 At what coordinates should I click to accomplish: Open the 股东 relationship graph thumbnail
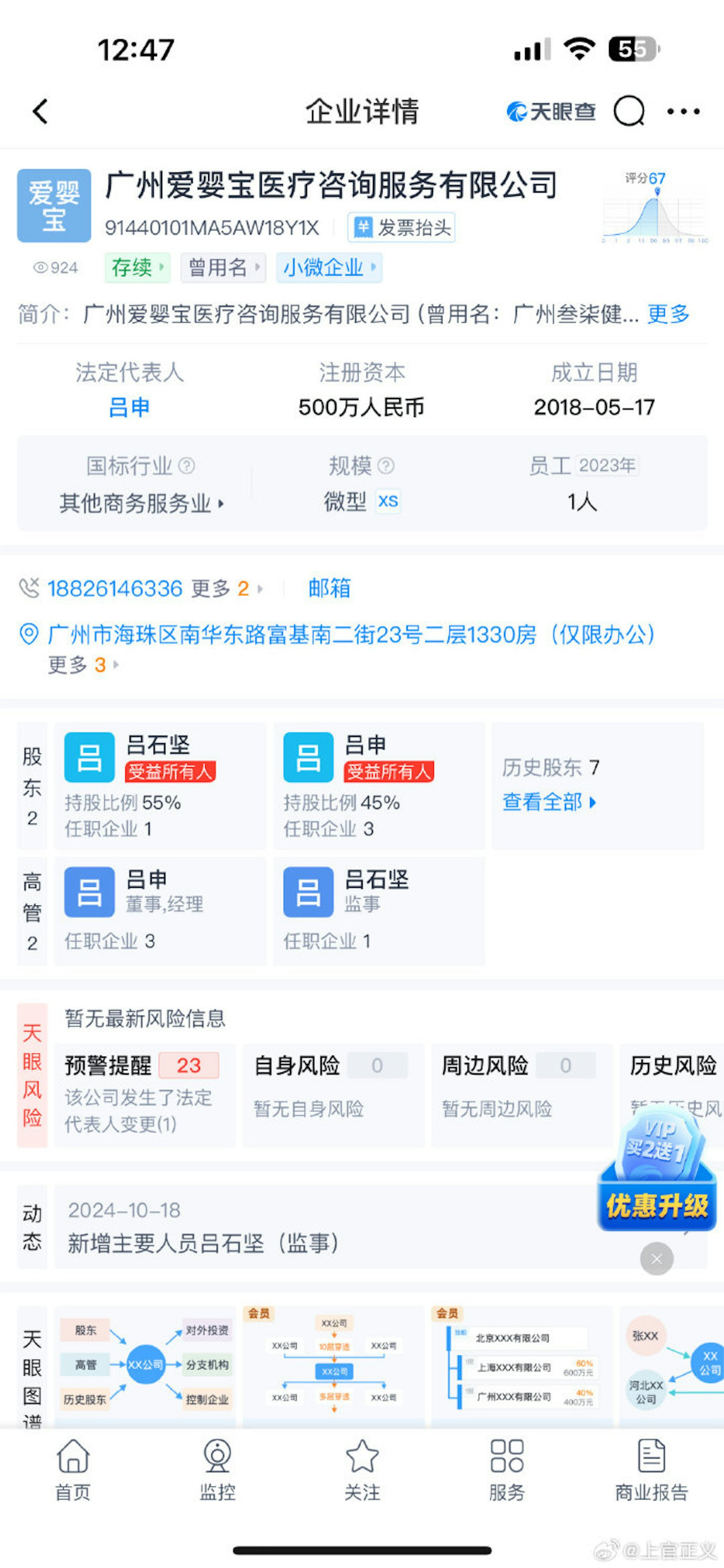(x=145, y=1364)
